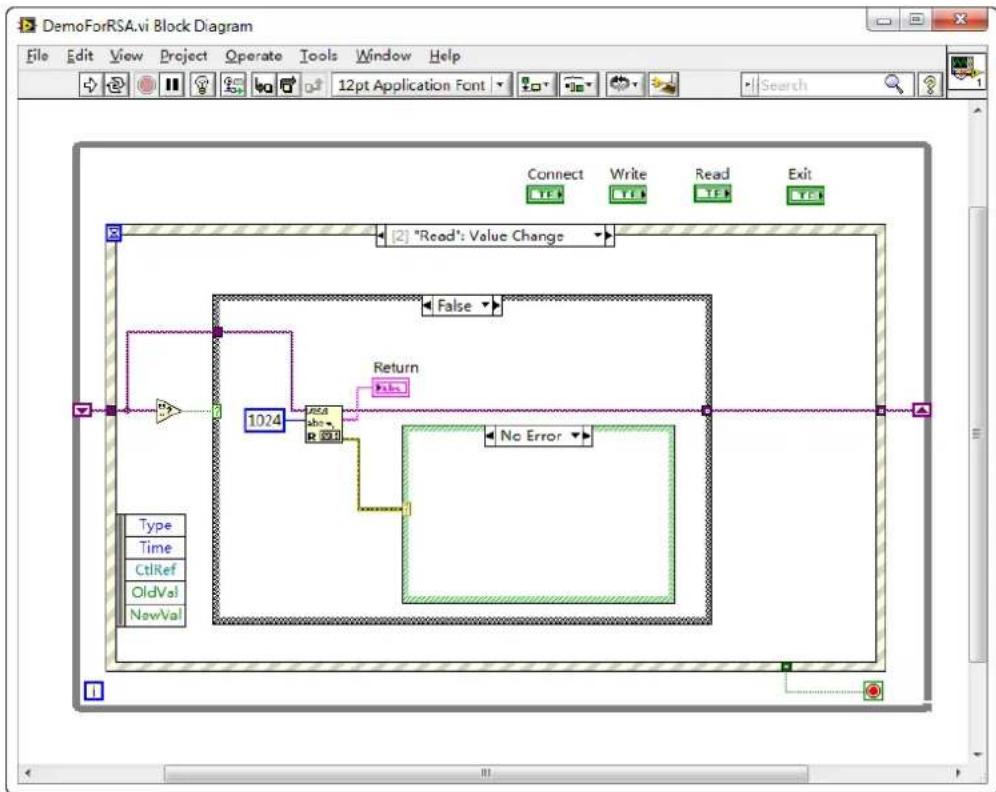Open the Help menu

tap(444, 56)
